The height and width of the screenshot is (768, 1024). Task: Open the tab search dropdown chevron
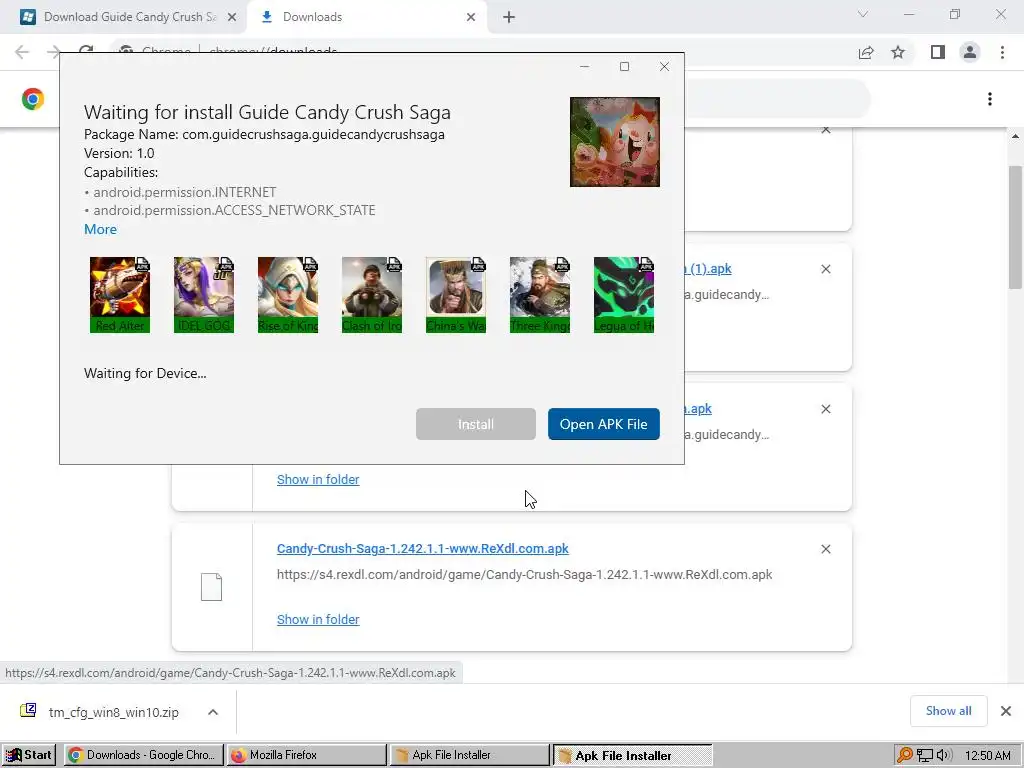pos(863,14)
